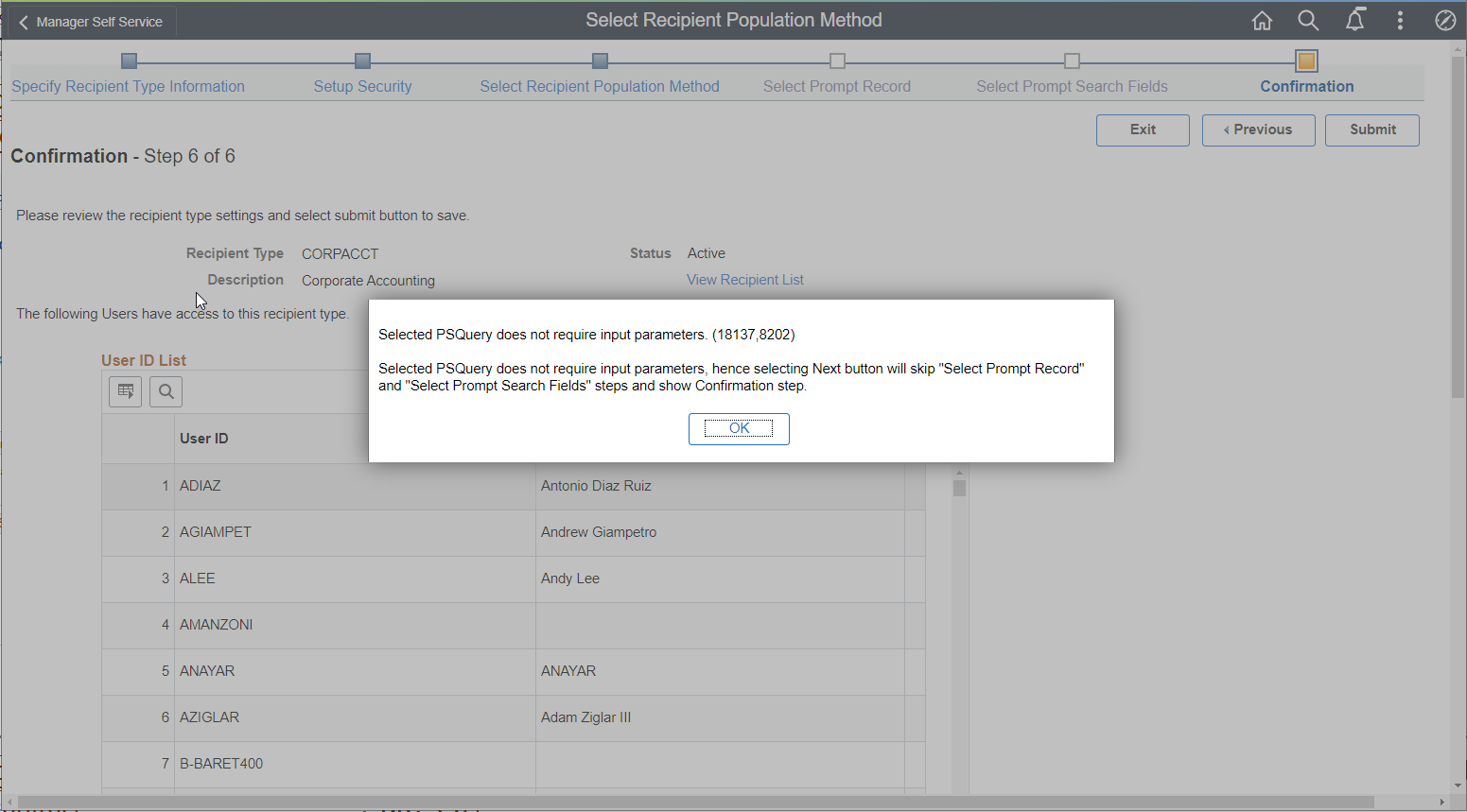
Task: Open the Actions three-dot menu
Action: pyautogui.click(x=1400, y=21)
